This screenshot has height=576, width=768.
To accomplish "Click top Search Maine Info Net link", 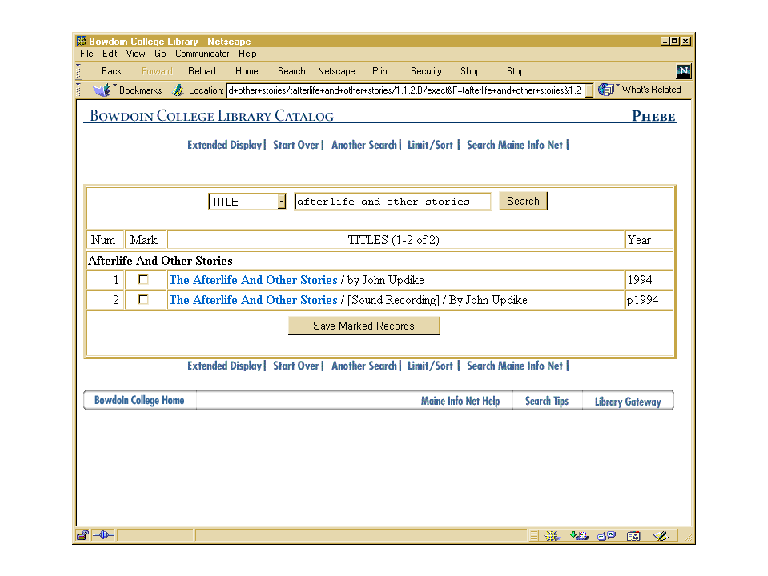I will point(515,145).
